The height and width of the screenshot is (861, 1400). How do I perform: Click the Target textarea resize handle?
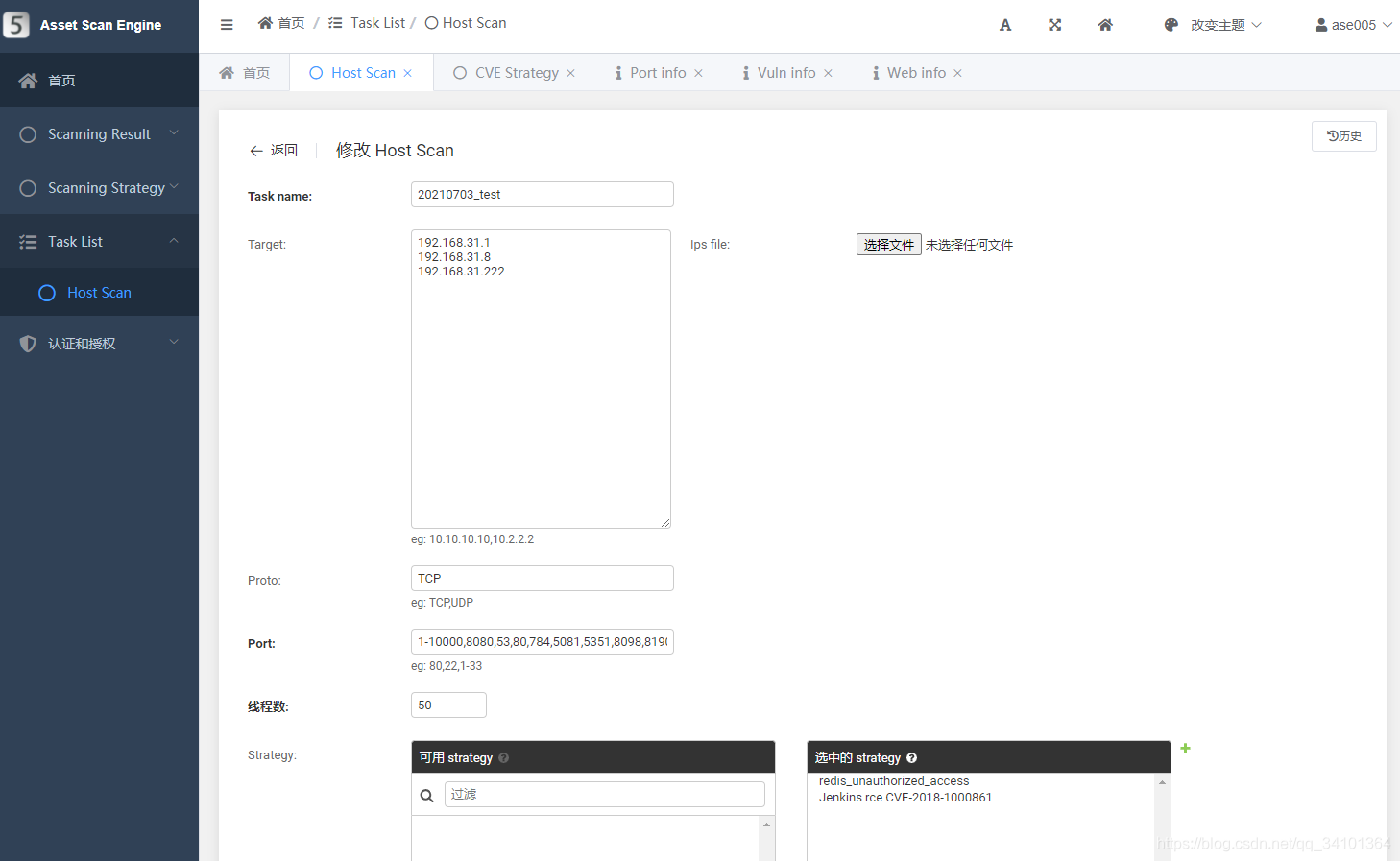(665, 523)
